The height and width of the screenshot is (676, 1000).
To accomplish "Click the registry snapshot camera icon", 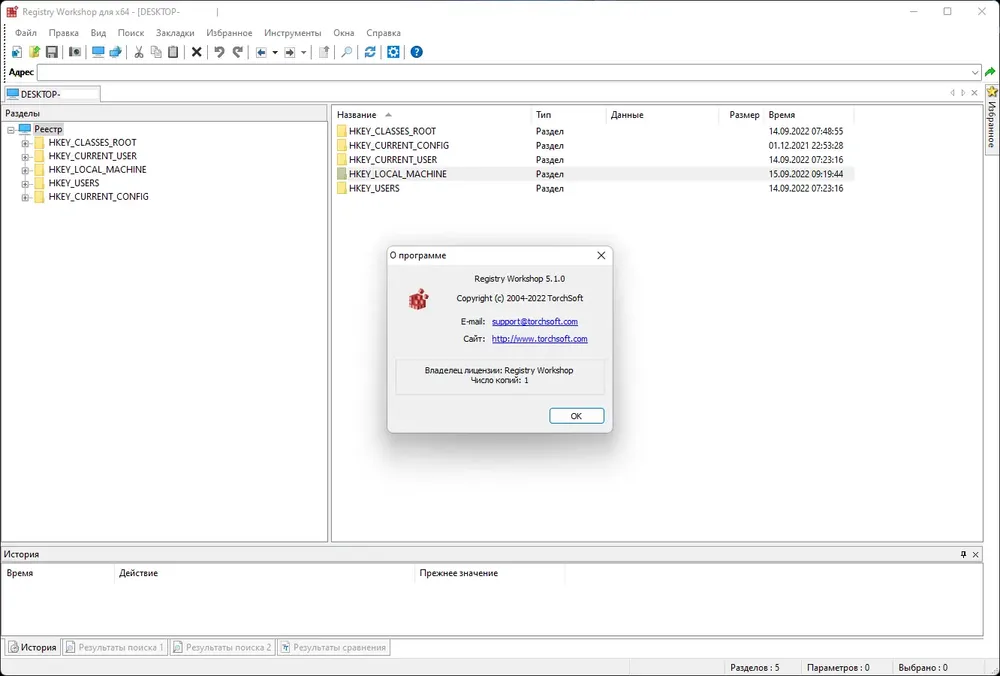I will tap(75, 52).
